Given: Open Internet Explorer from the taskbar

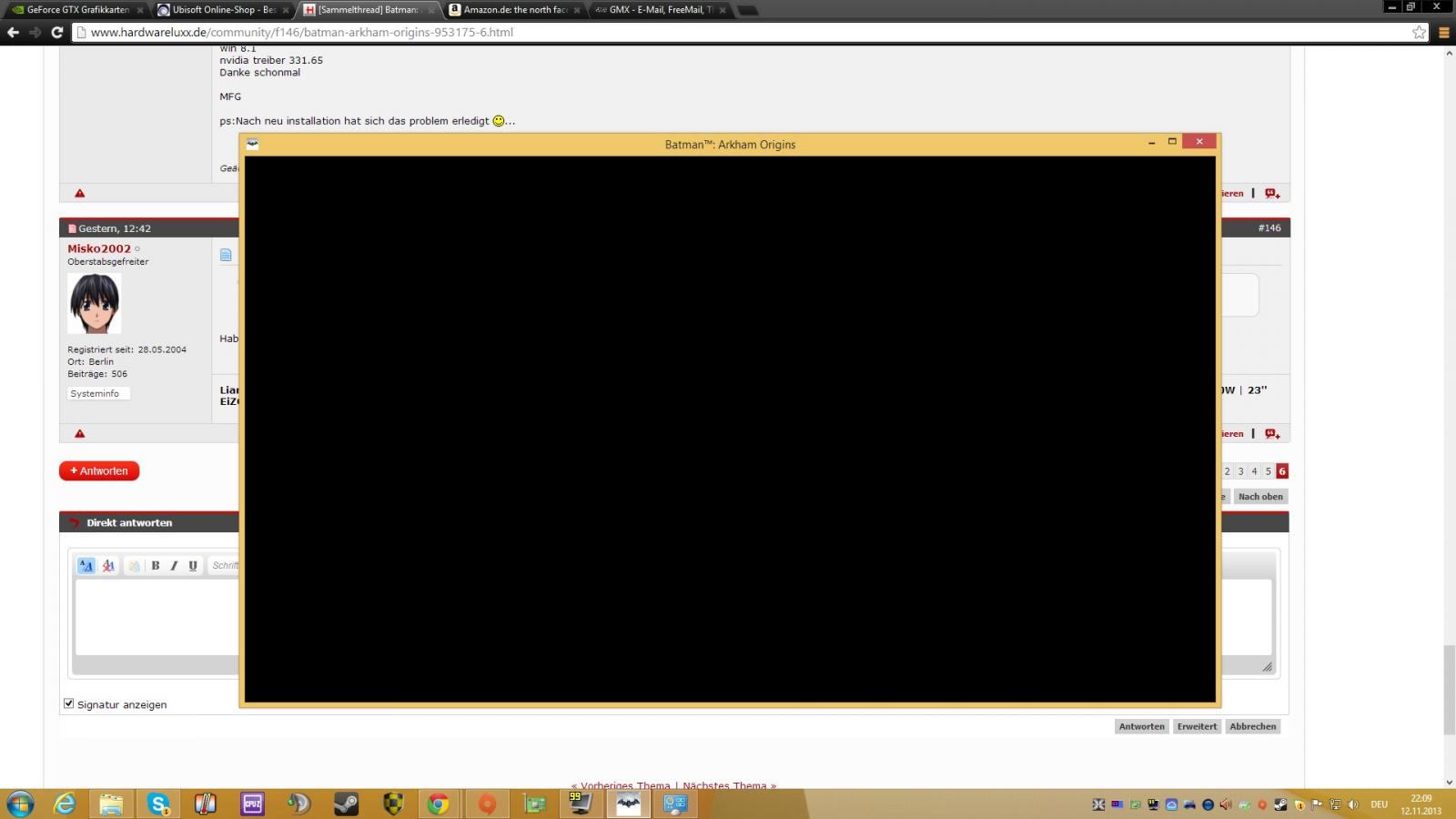Looking at the screenshot, I should 65,804.
